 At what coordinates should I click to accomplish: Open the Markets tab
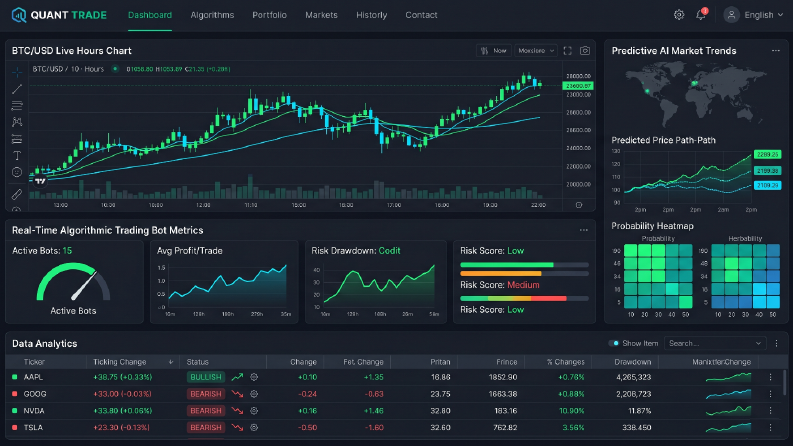(321, 15)
